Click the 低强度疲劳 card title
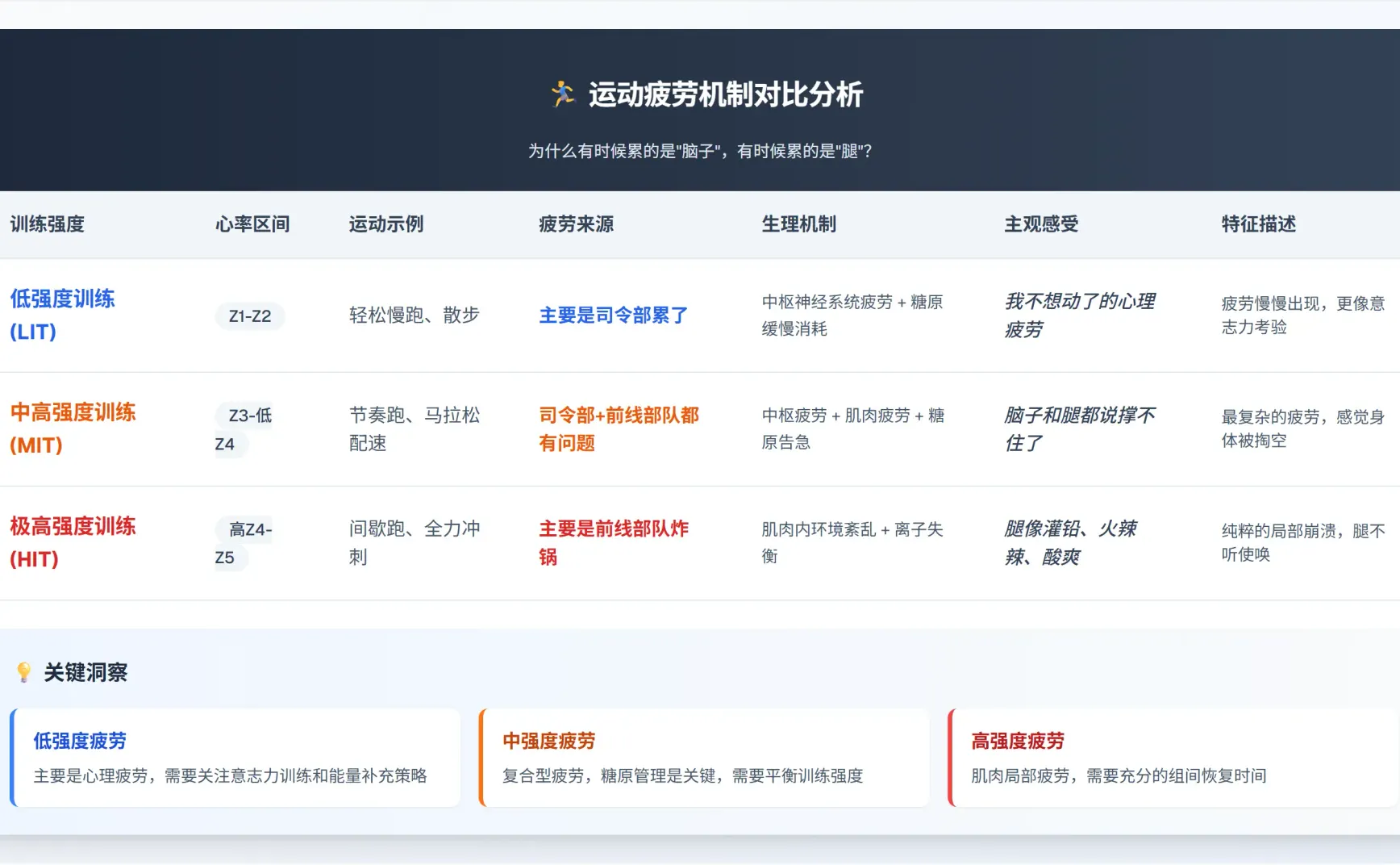This screenshot has width=1400, height=865. [80, 741]
